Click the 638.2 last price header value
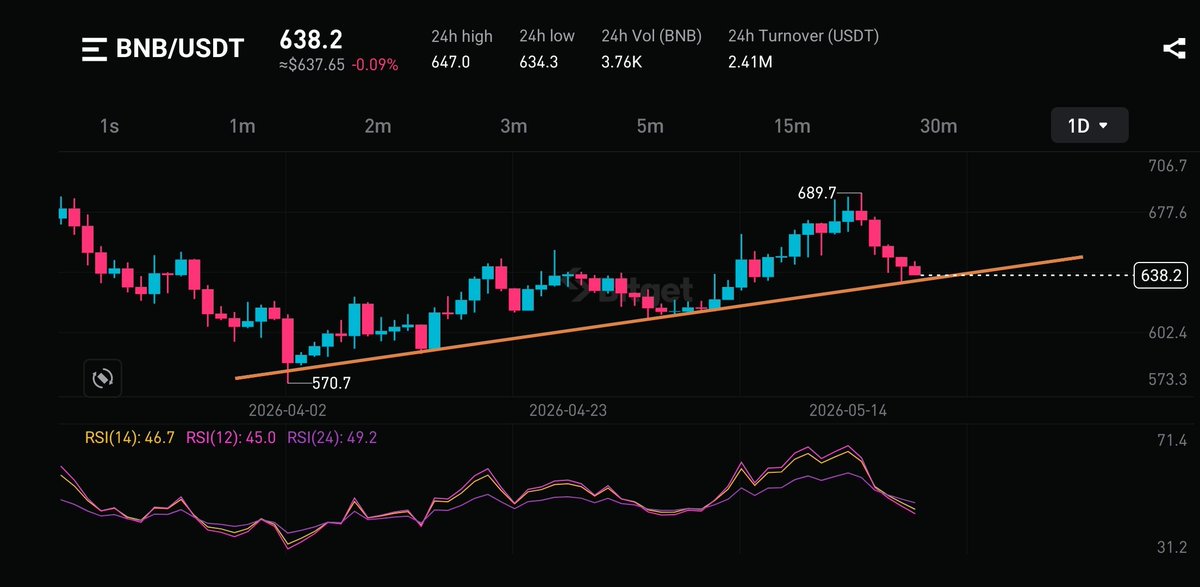This screenshot has height=587, width=1200. (x=311, y=39)
